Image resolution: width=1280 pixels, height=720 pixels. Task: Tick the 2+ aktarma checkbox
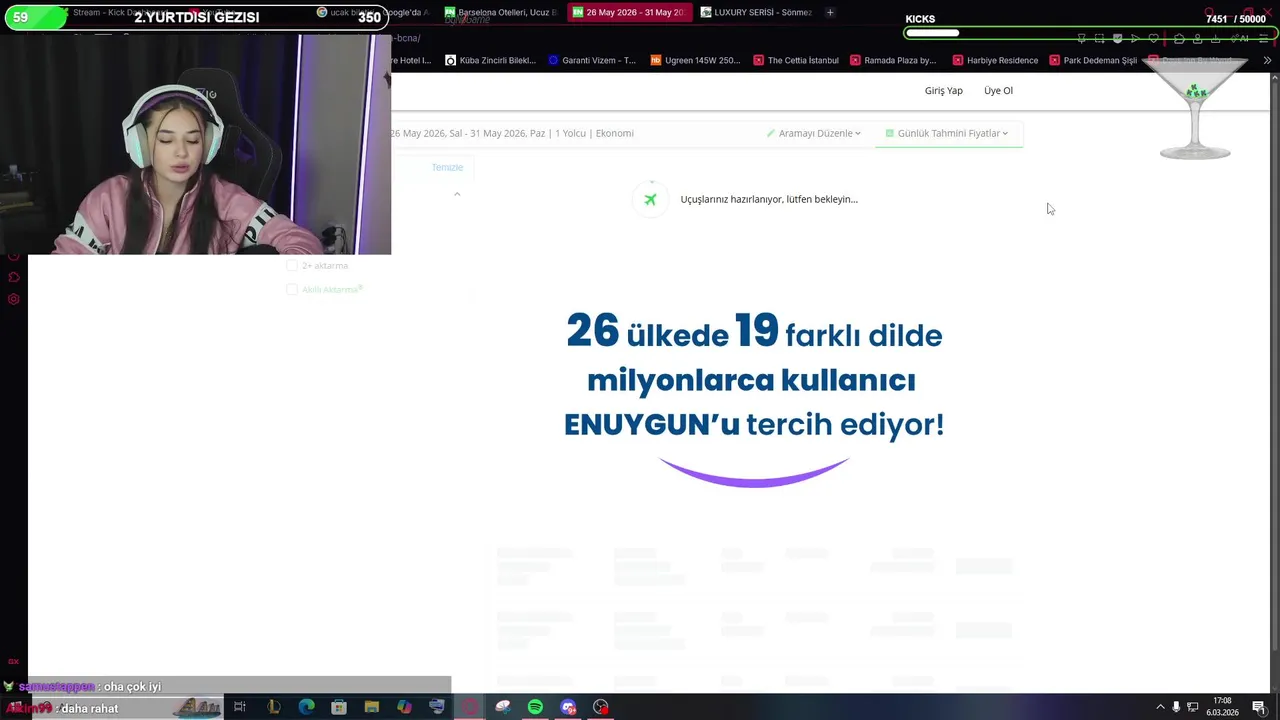pyautogui.click(x=292, y=265)
